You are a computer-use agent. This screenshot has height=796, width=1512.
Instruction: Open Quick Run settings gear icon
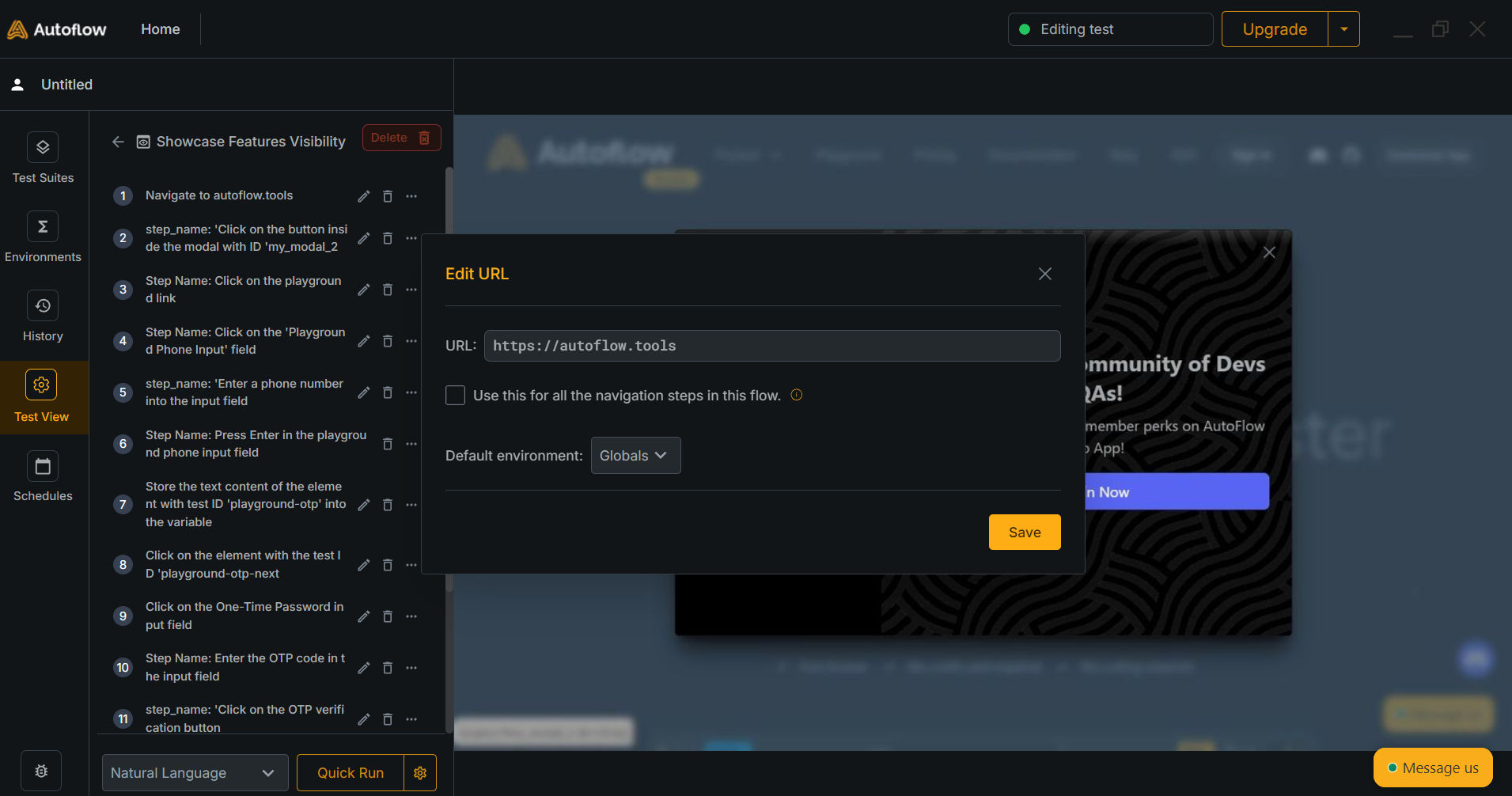420,773
